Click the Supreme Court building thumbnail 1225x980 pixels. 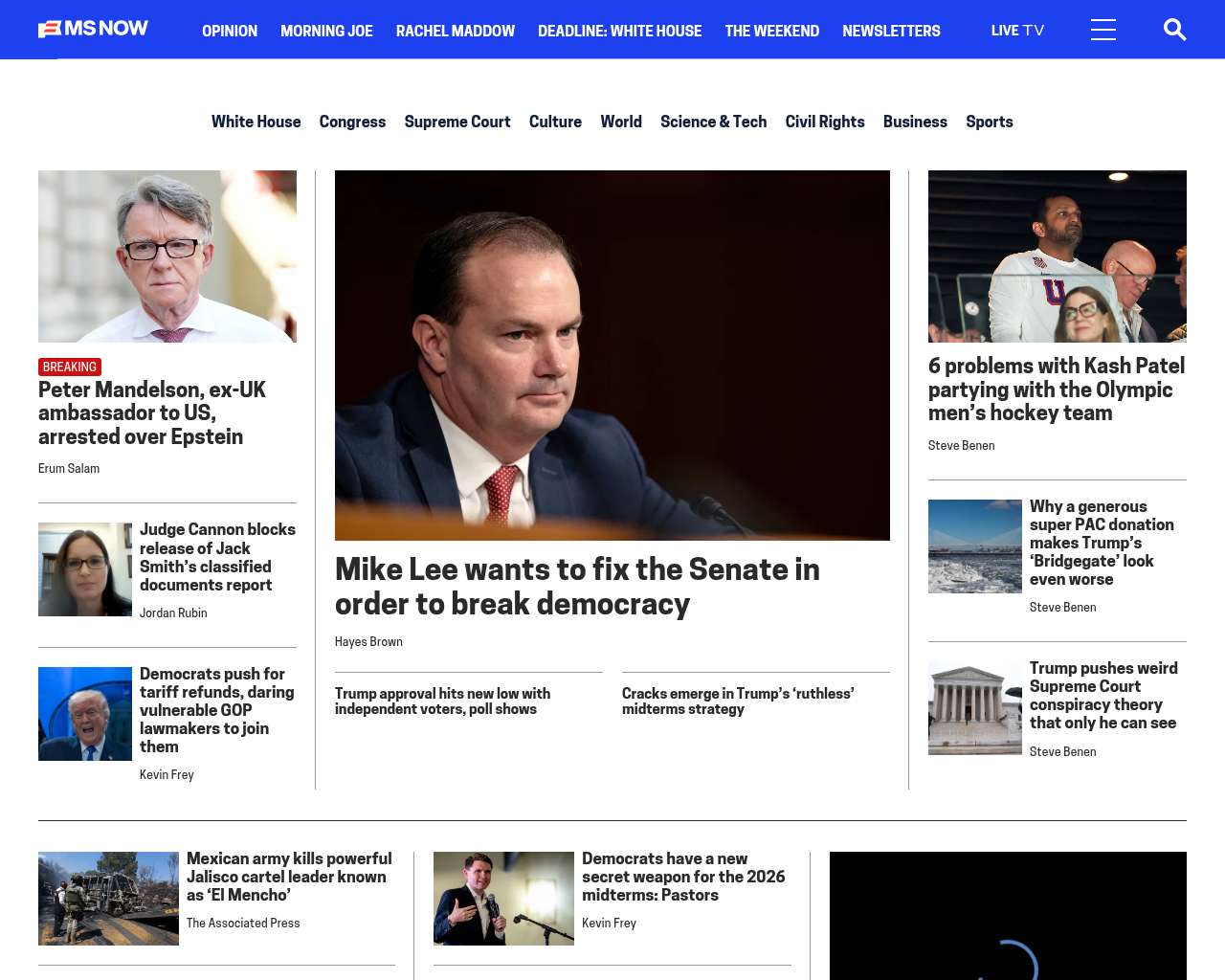click(974, 708)
